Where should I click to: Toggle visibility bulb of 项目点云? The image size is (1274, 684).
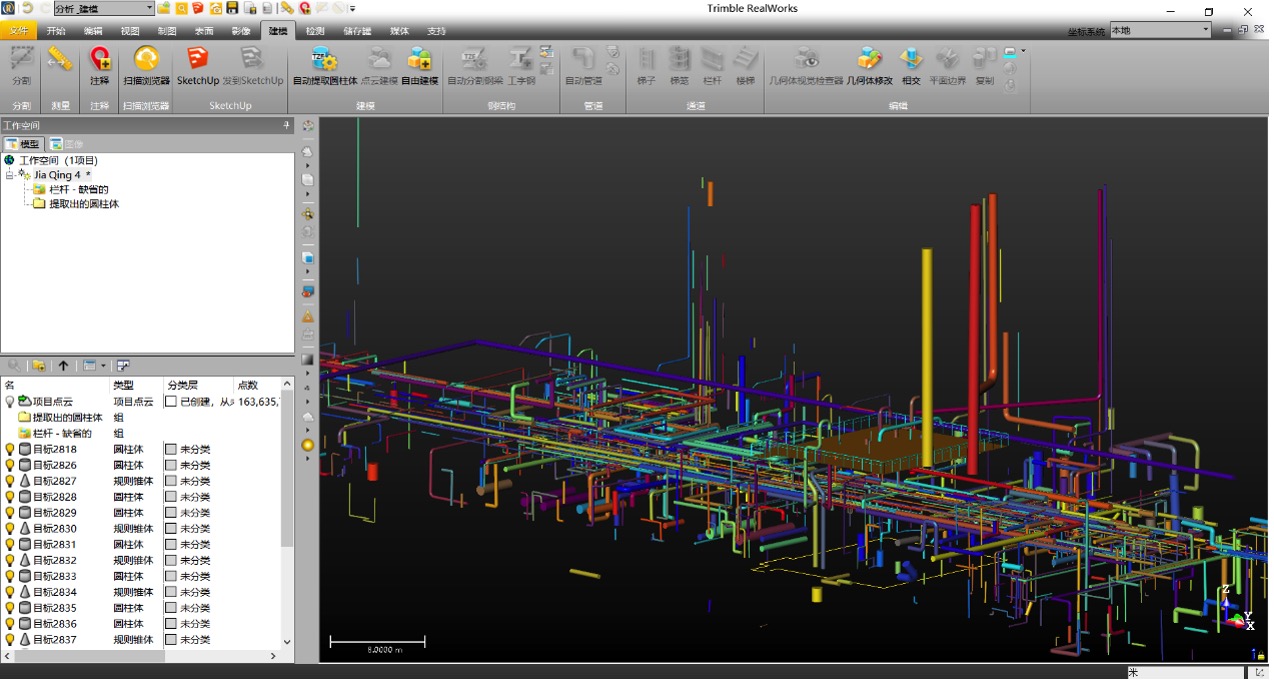point(10,401)
